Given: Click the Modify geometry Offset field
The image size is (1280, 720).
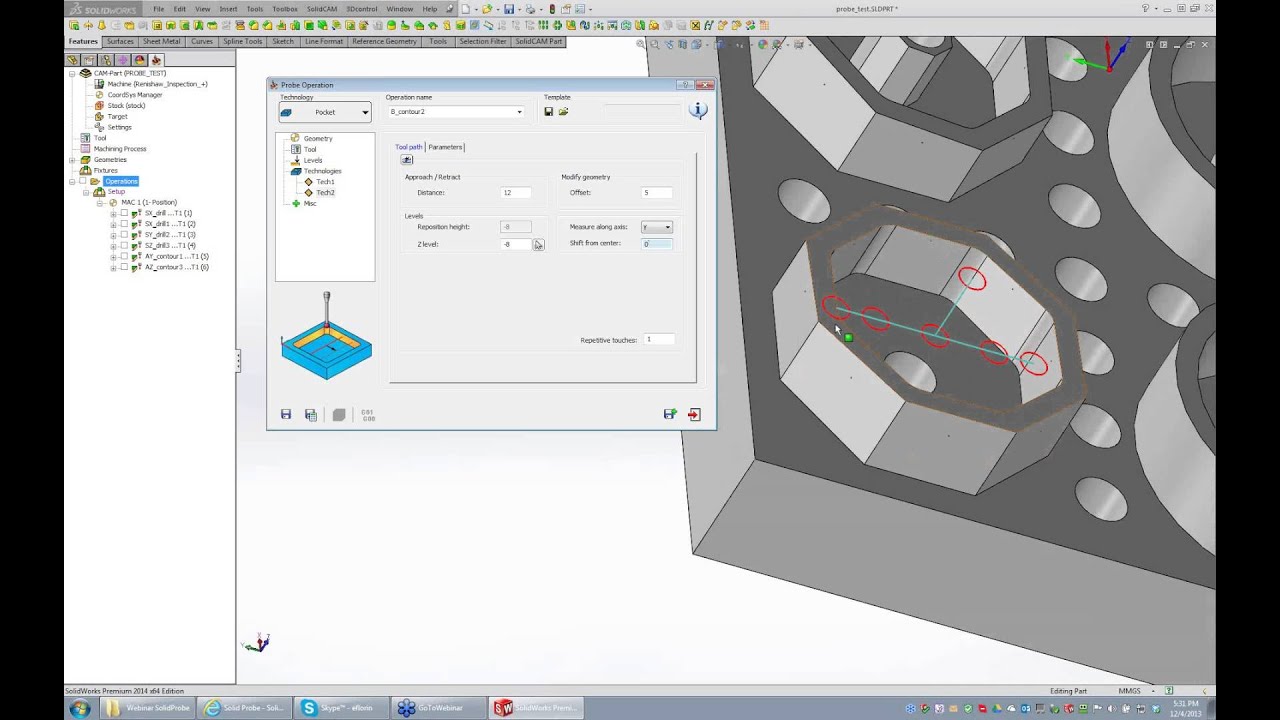Looking at the screenshot, I should coord(656,192).
